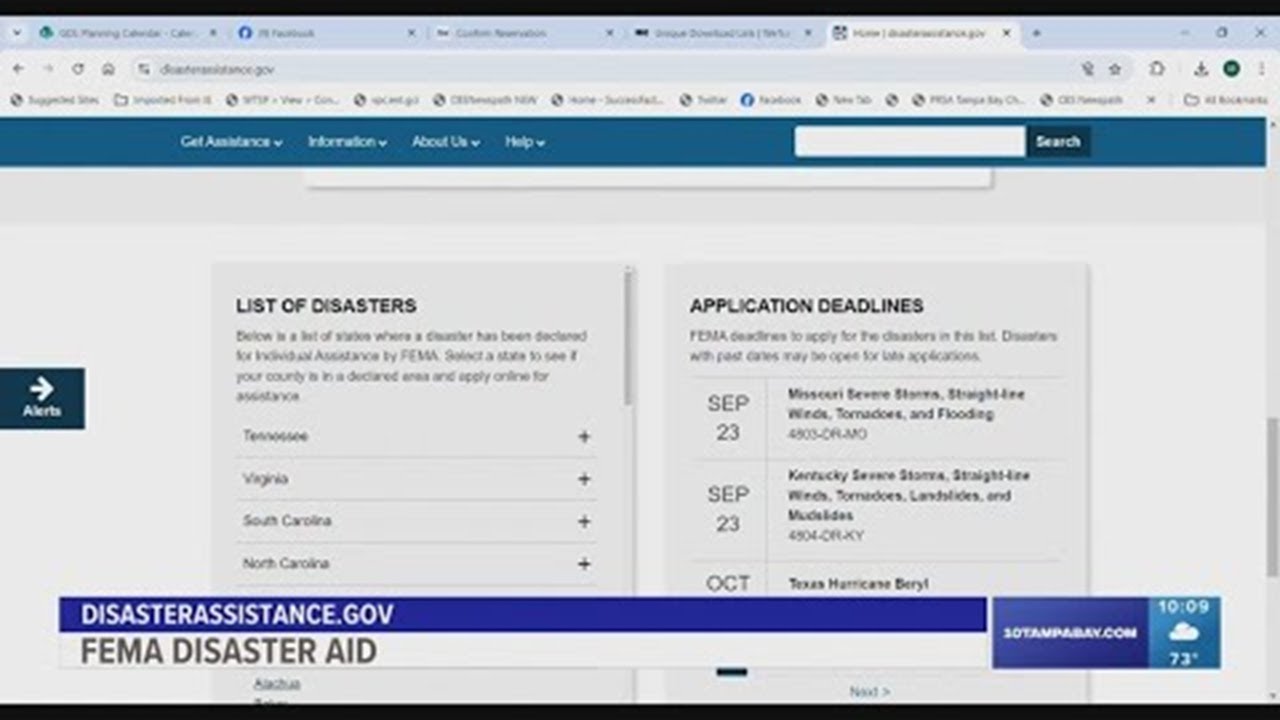
Task: Bookmark this page with the star icon
Action: coord(1115,69)
